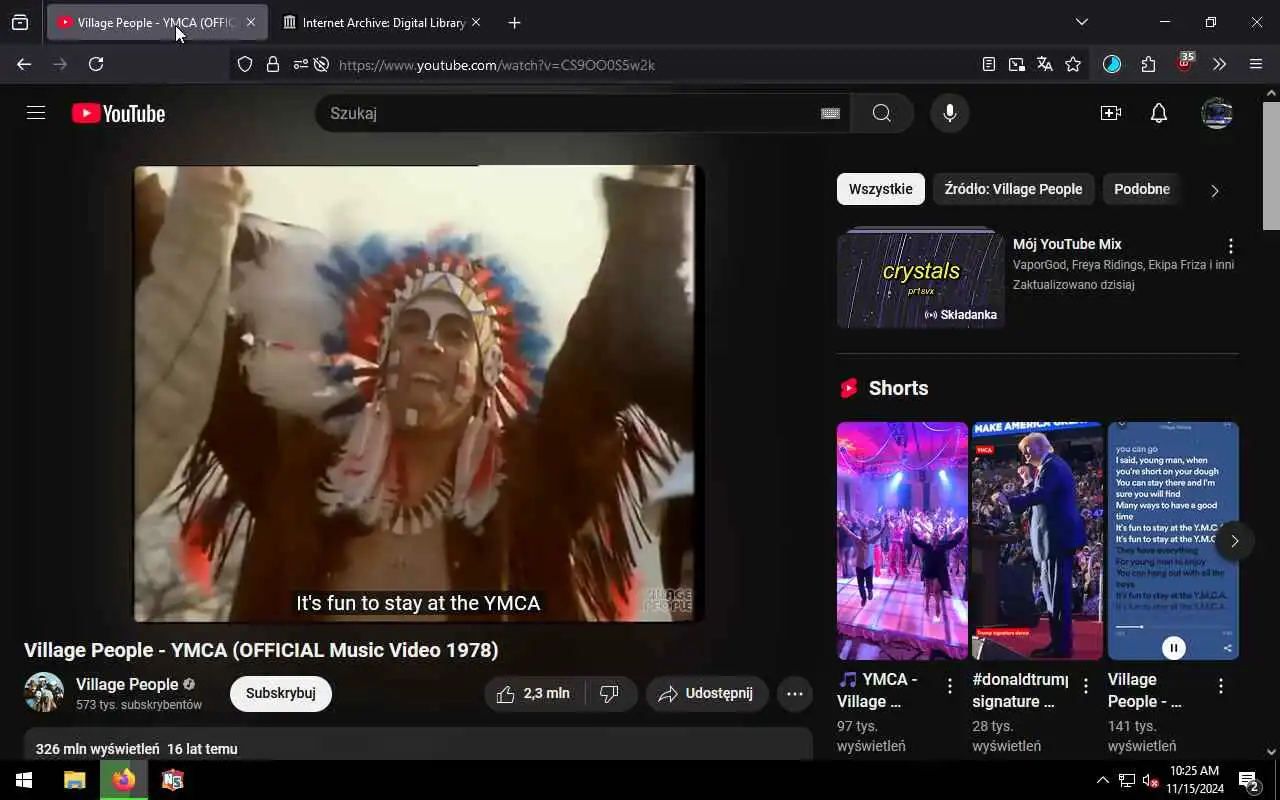The height and width of the screenshot is (800, 1280).
Task: Click the muted volume tray icon
Action: (x=1151, y=780)
